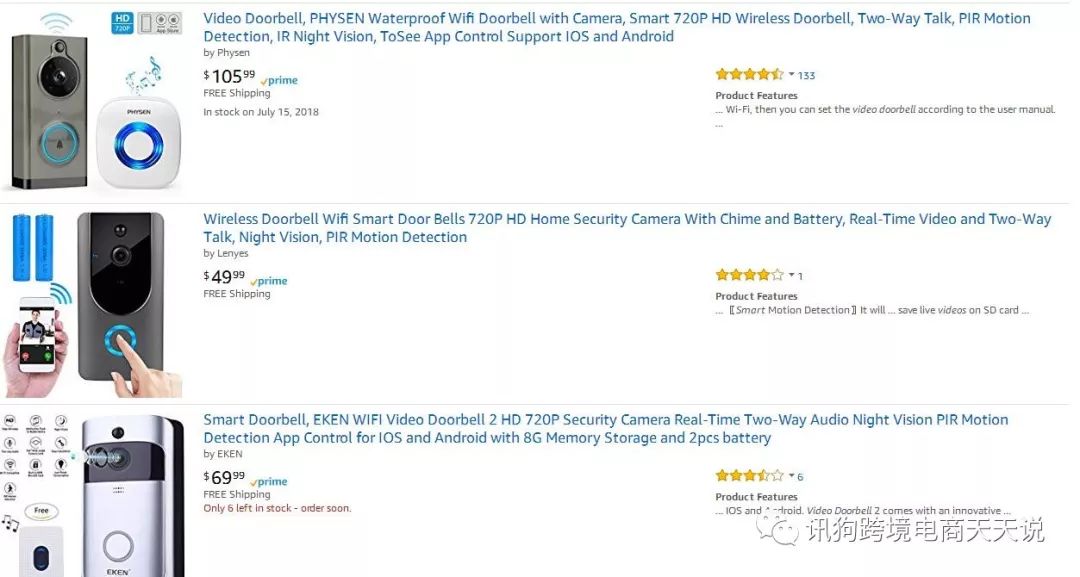Click the Prime badge next to $49.99
Screen dimensions: 1080x577
click(x=269, y=282)
